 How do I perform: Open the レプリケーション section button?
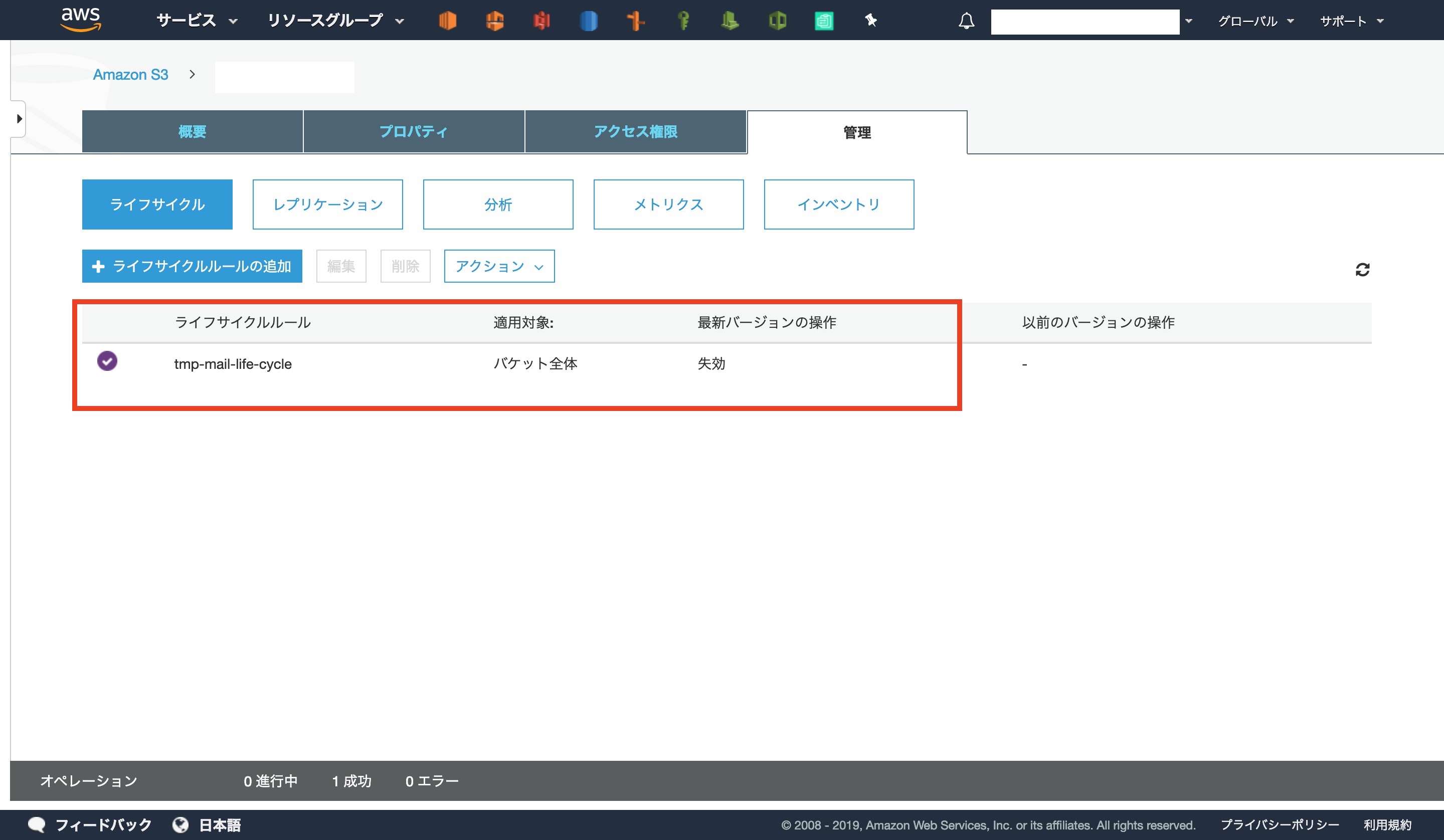[327, 204]
